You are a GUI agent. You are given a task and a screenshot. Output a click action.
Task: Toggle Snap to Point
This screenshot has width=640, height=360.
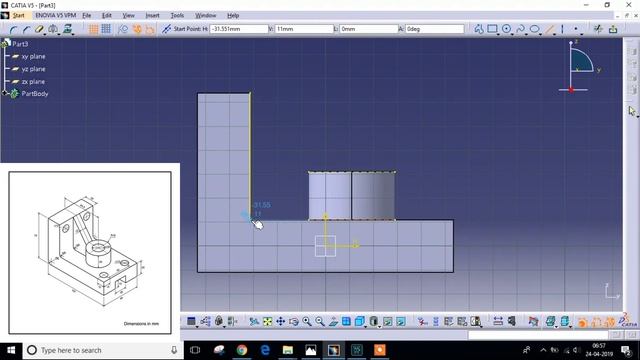(106, 29)
